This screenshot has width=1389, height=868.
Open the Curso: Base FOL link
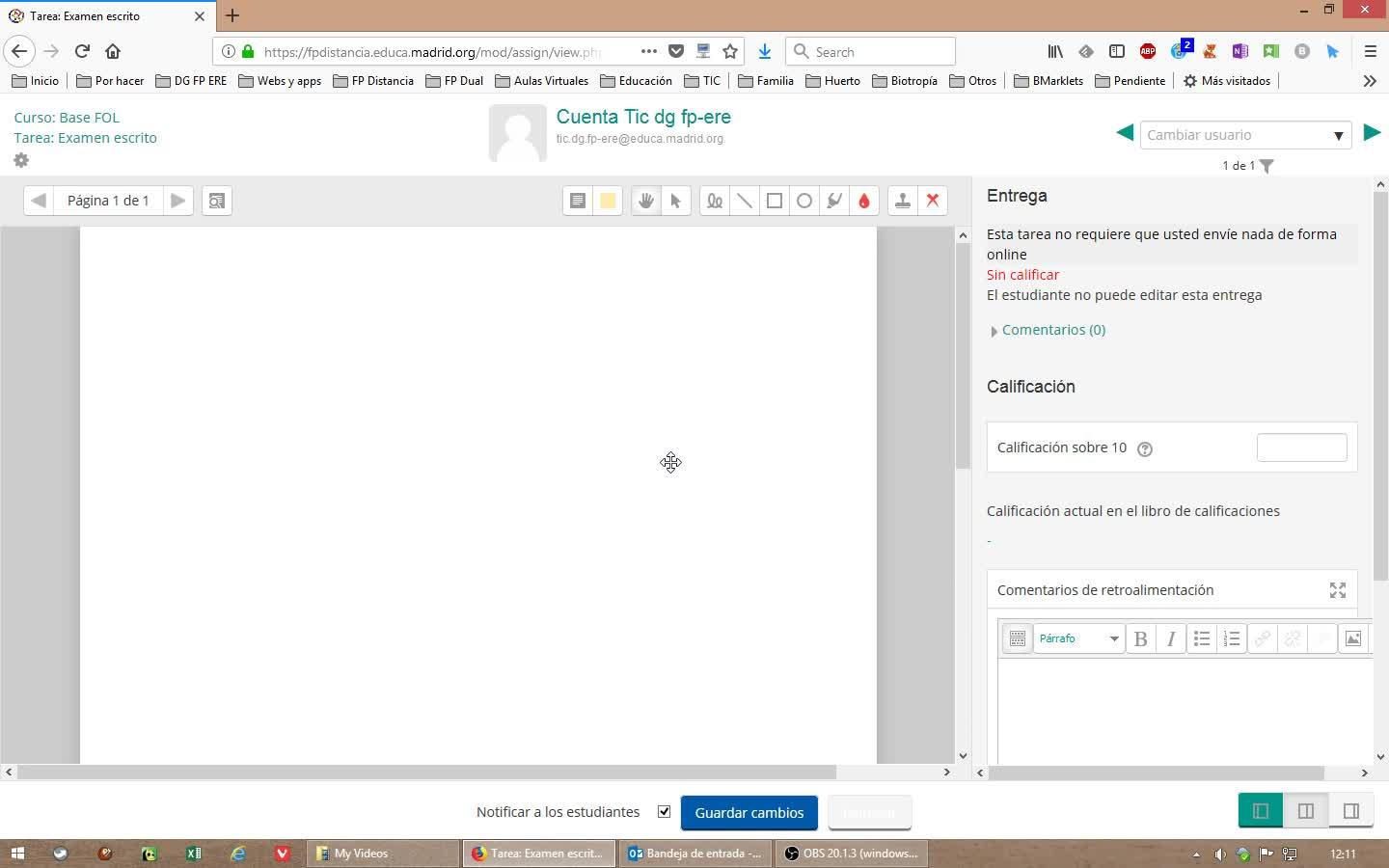click(x=67, y=118)
